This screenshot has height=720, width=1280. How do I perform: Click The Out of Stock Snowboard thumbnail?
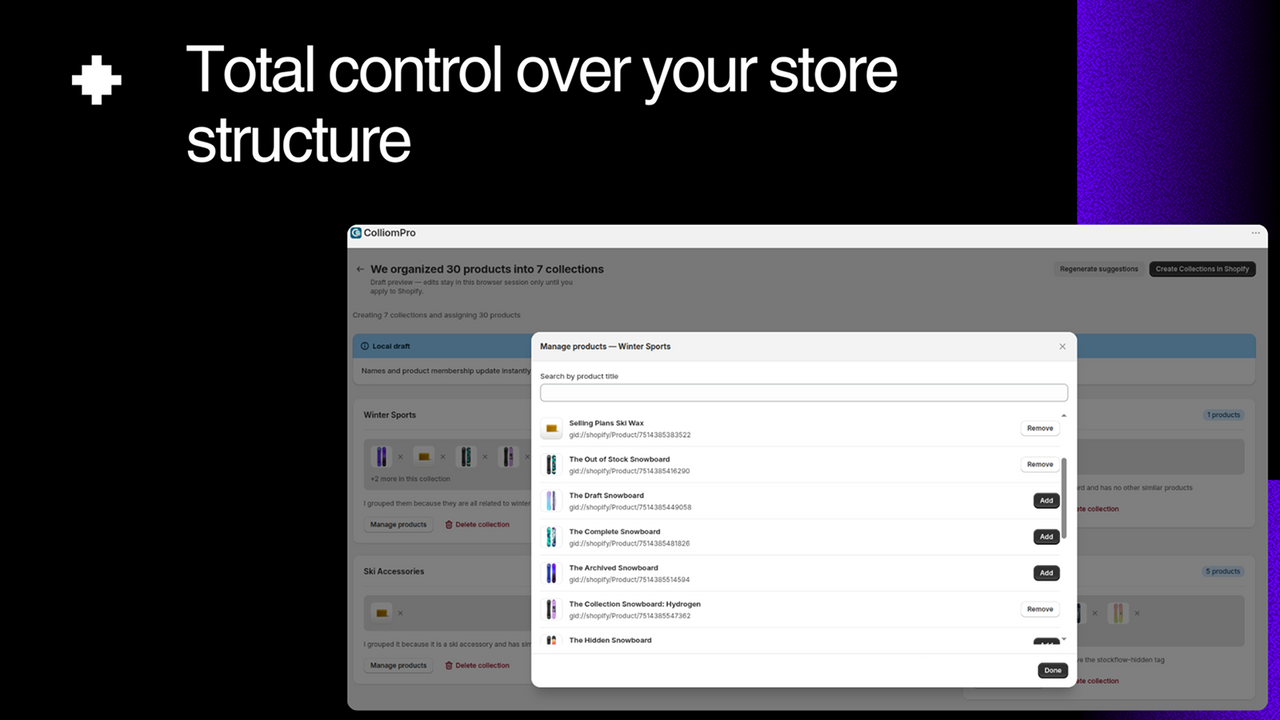(551, 465)
